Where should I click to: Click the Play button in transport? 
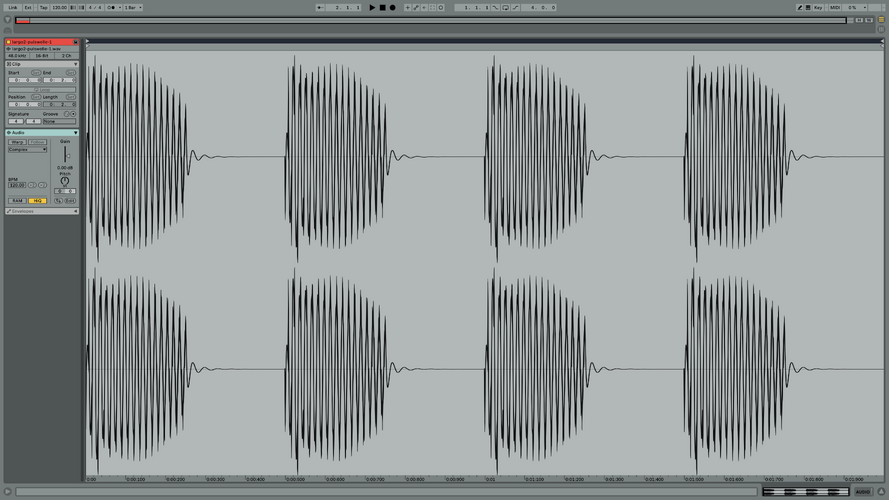[x=372, y=7]
